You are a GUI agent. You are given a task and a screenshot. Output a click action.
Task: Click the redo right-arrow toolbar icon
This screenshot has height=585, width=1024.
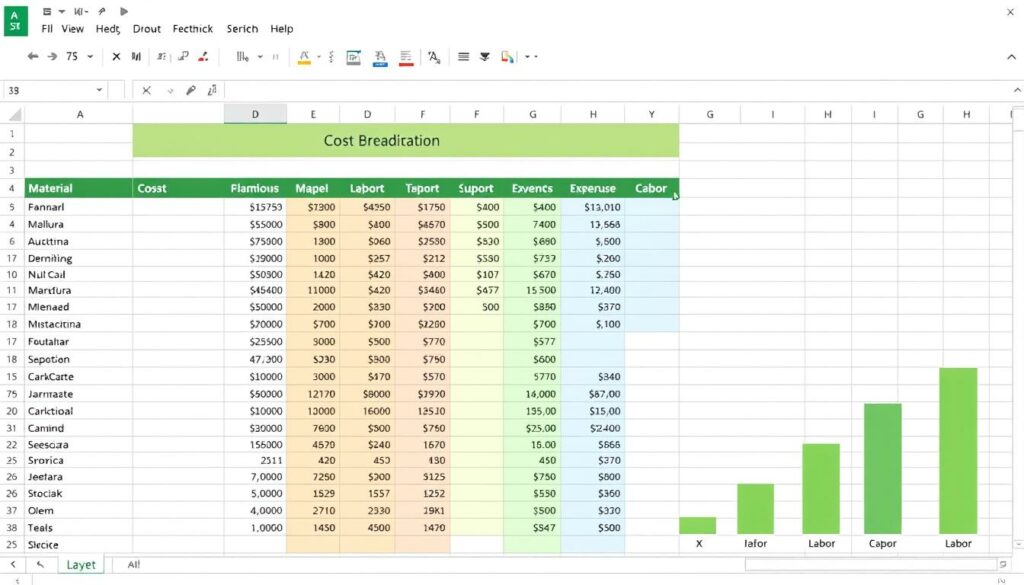tap(52, 57)
